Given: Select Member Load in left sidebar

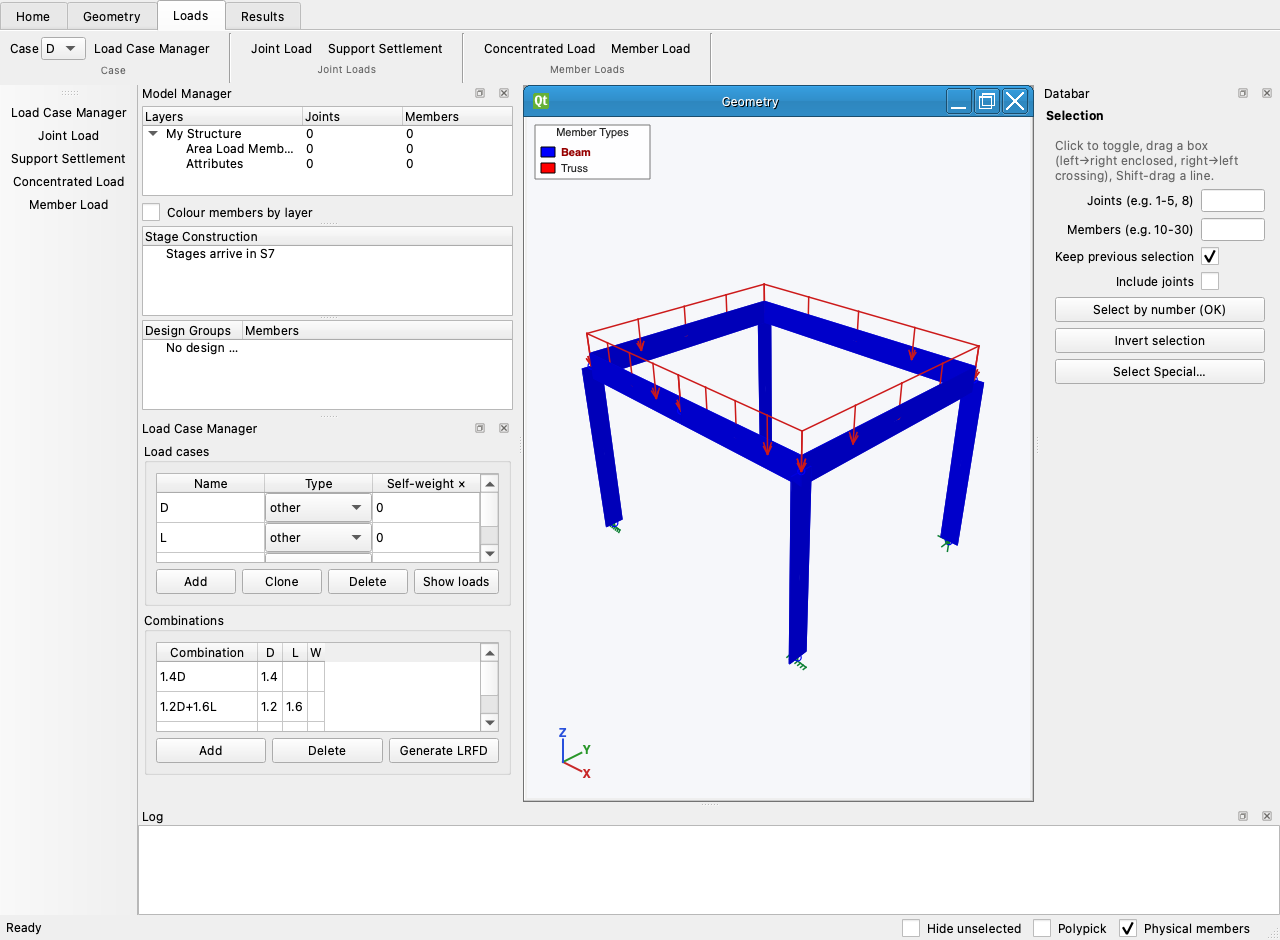Looking at the screenshot, I should point(69,204).
